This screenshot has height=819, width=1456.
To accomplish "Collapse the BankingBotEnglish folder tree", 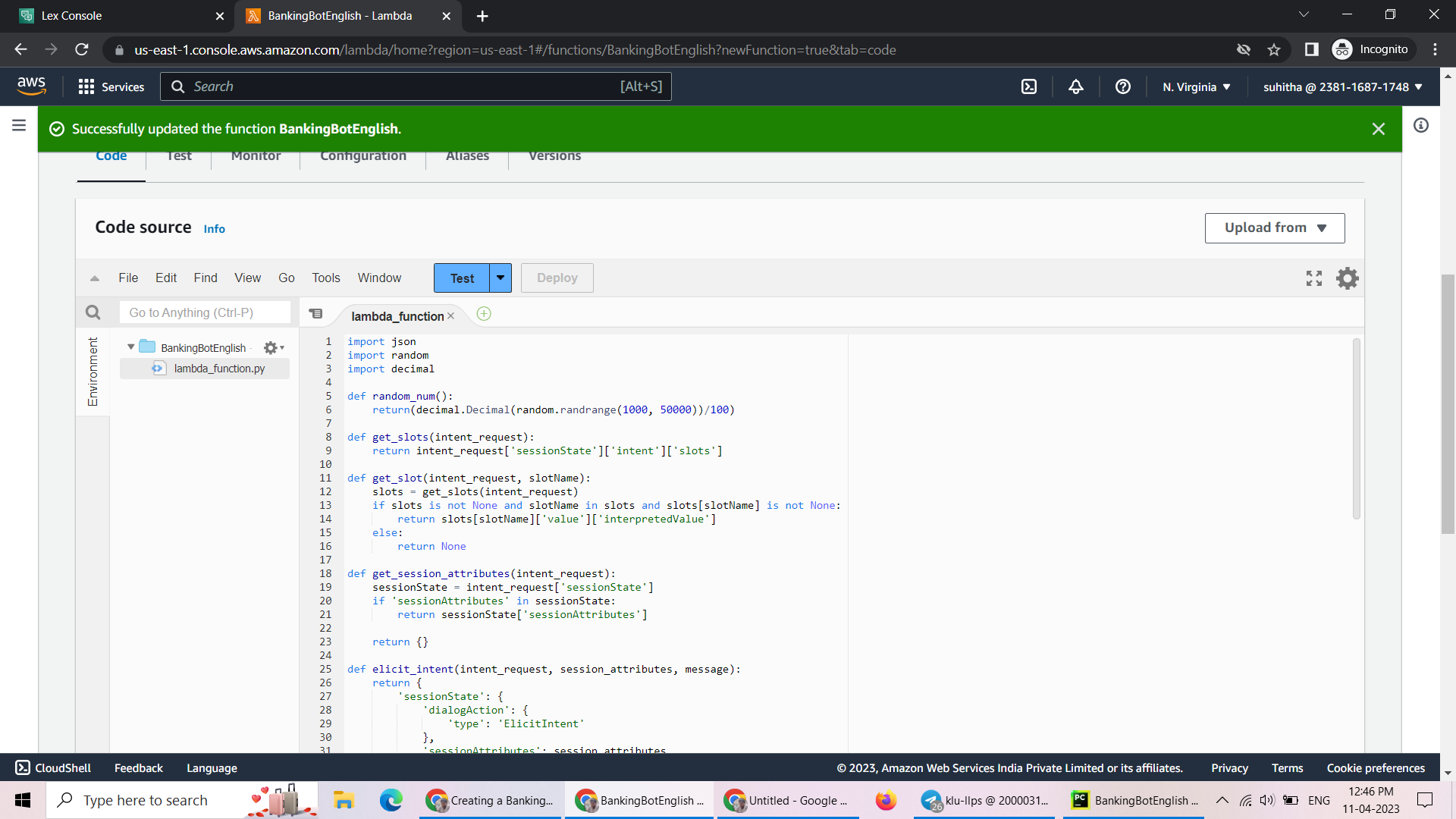I will pyautogui.click(x=130, y=347).
